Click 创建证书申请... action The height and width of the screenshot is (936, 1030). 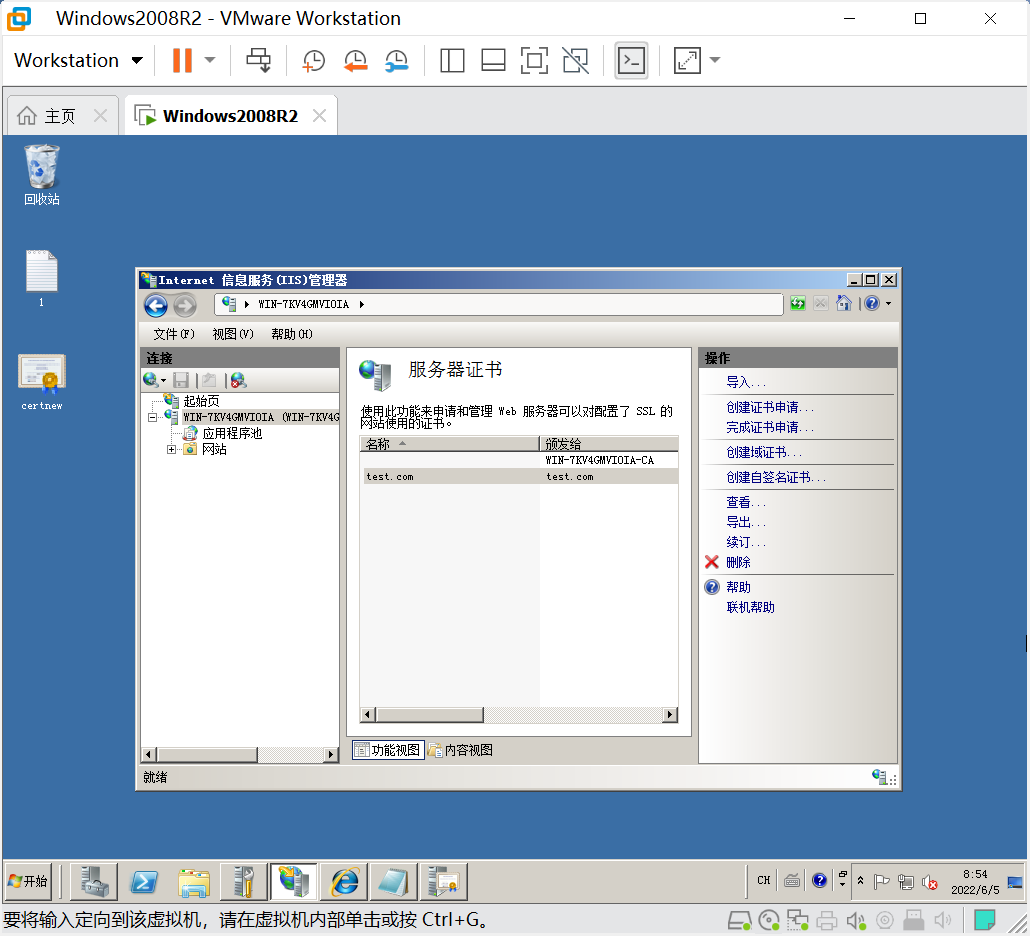[770, 407]
